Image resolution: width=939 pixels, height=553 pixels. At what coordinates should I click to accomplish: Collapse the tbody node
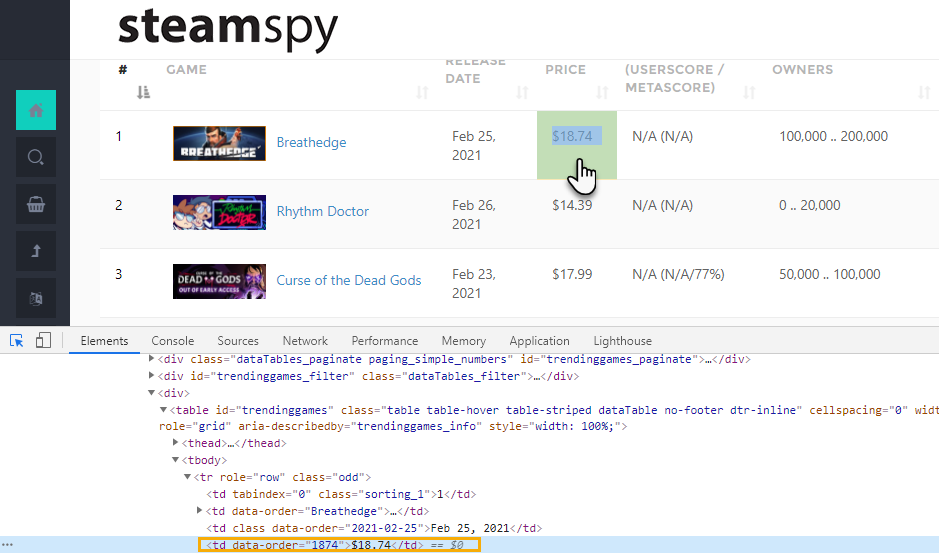[x=175, y=460]
